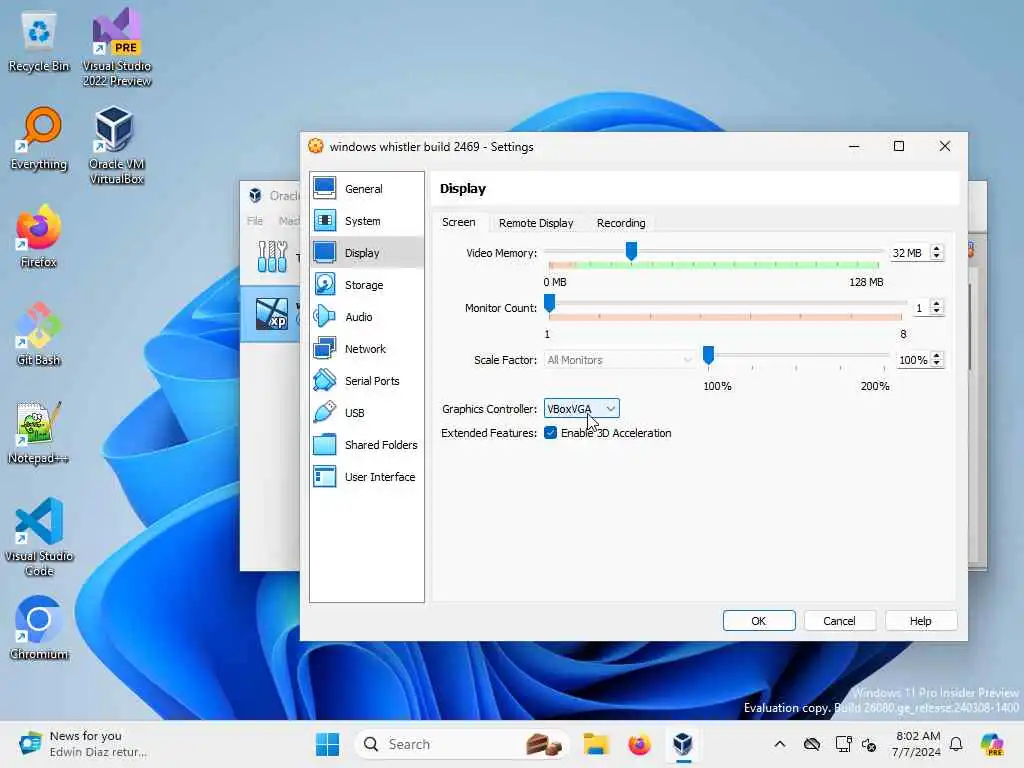
Task: Switch to the Recording tab
Action: click(621, 223)
